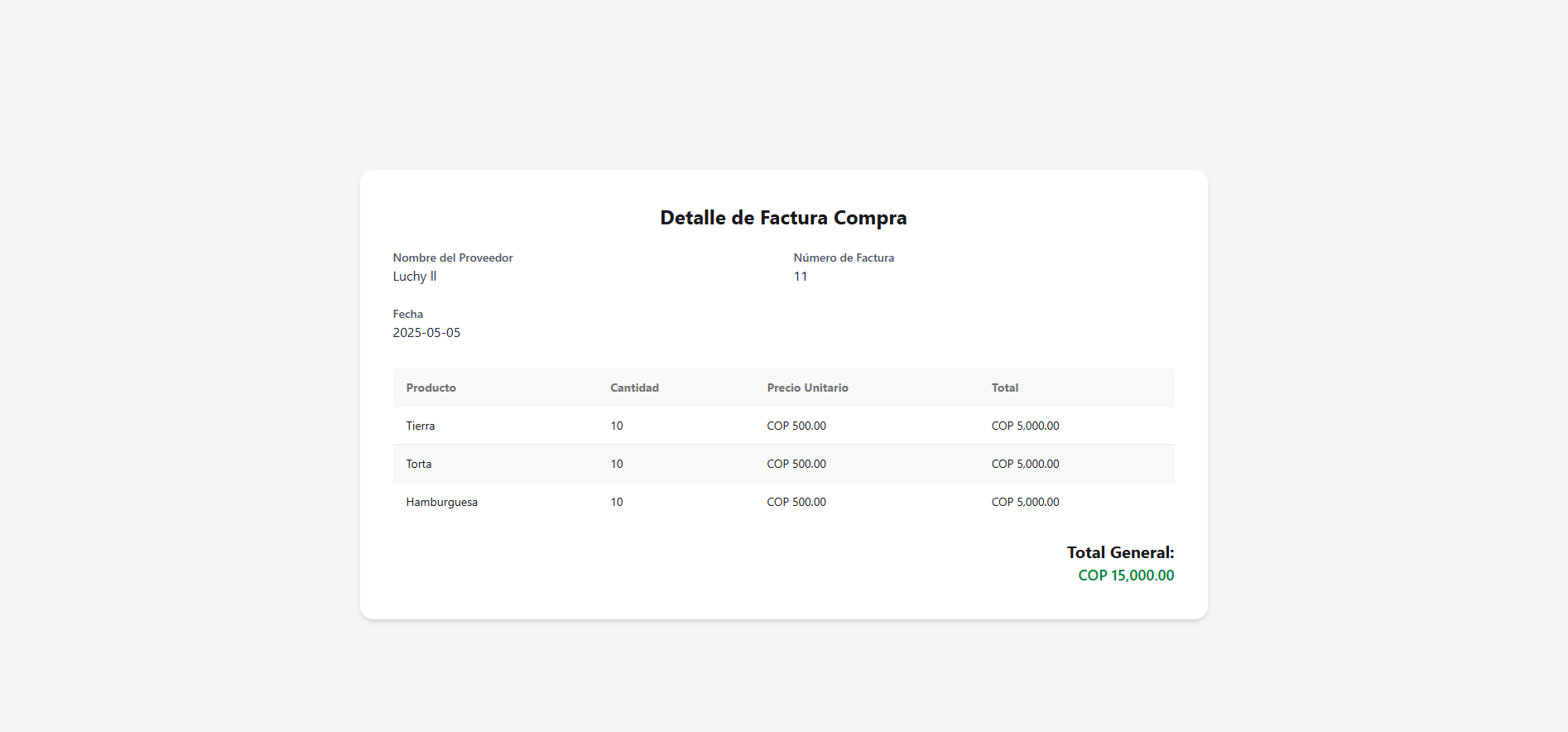Click the 'Total' column header
This screenshot has height=732, width=1568.
click(1005, 388)
